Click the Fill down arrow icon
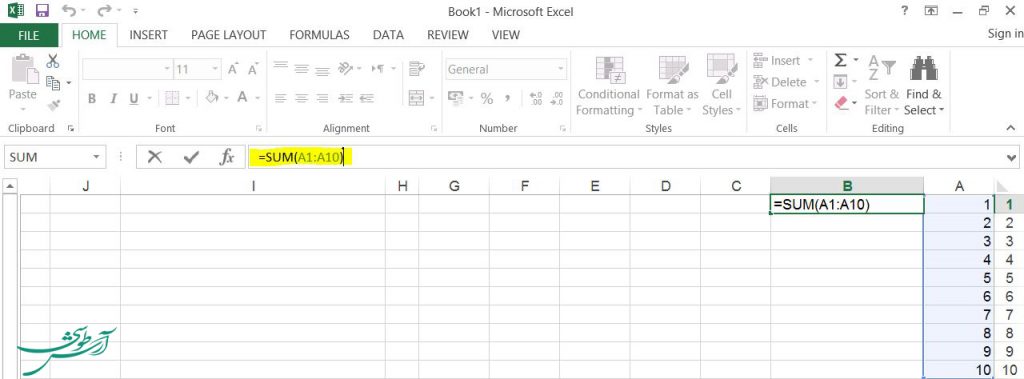This screenshot has height=379, width=1024. [x=840, y=82]
